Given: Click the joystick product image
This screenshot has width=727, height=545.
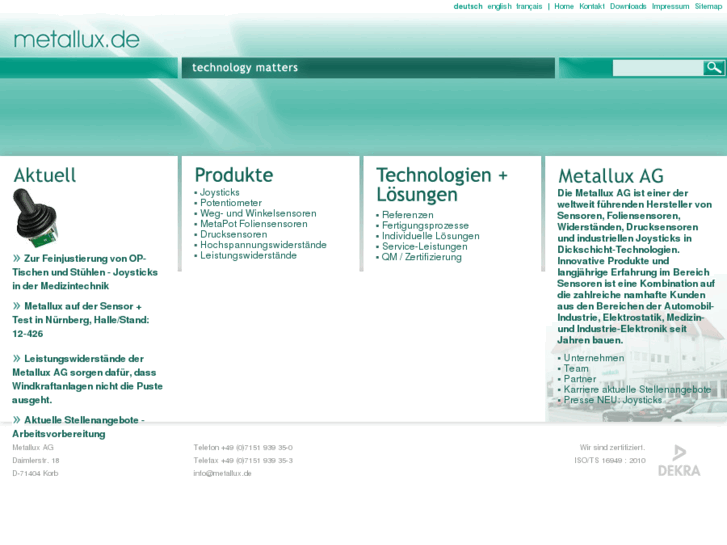Looking at the screenshot, I should (x=35, y=218).
